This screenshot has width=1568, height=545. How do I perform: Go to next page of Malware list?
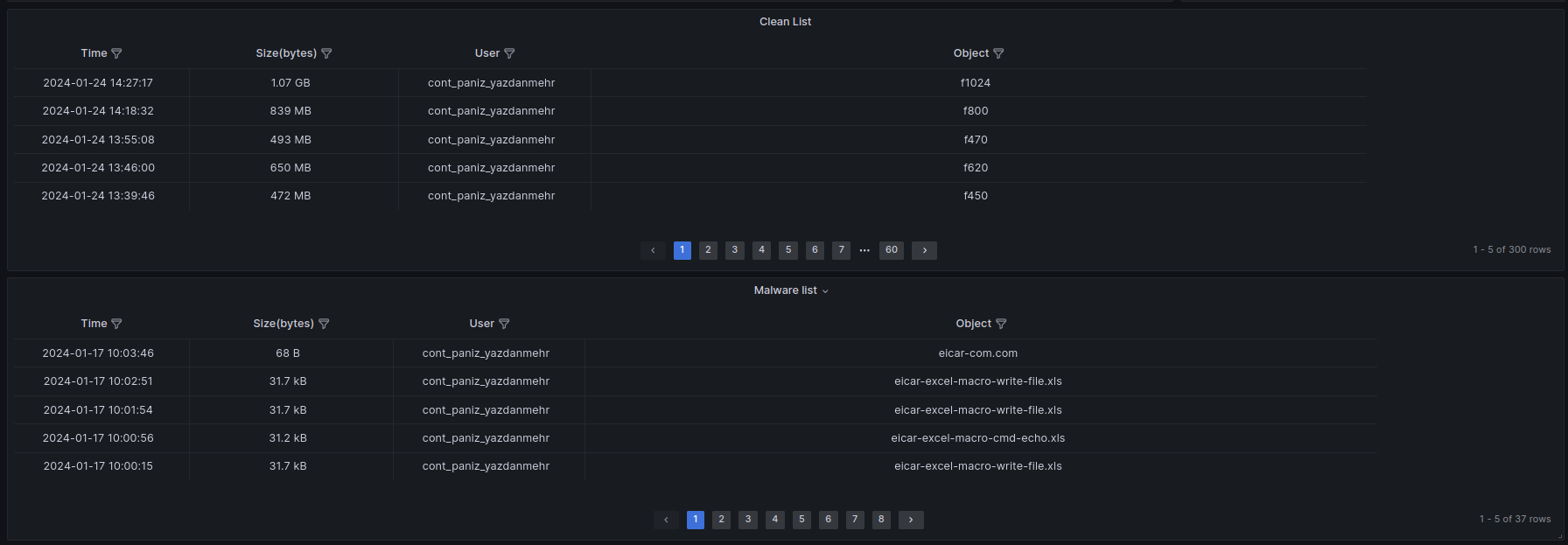(x=911, y=520)
